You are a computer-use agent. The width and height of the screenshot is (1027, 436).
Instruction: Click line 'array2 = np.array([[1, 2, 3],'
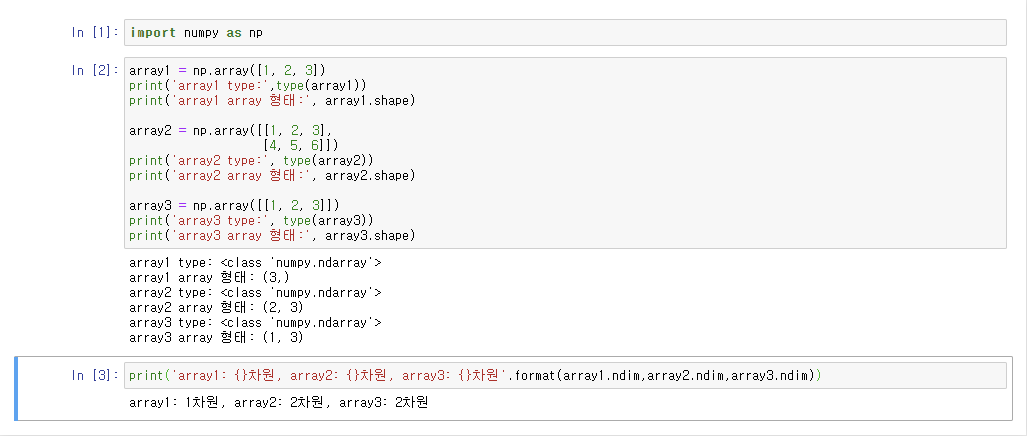(x=231, y=130)
